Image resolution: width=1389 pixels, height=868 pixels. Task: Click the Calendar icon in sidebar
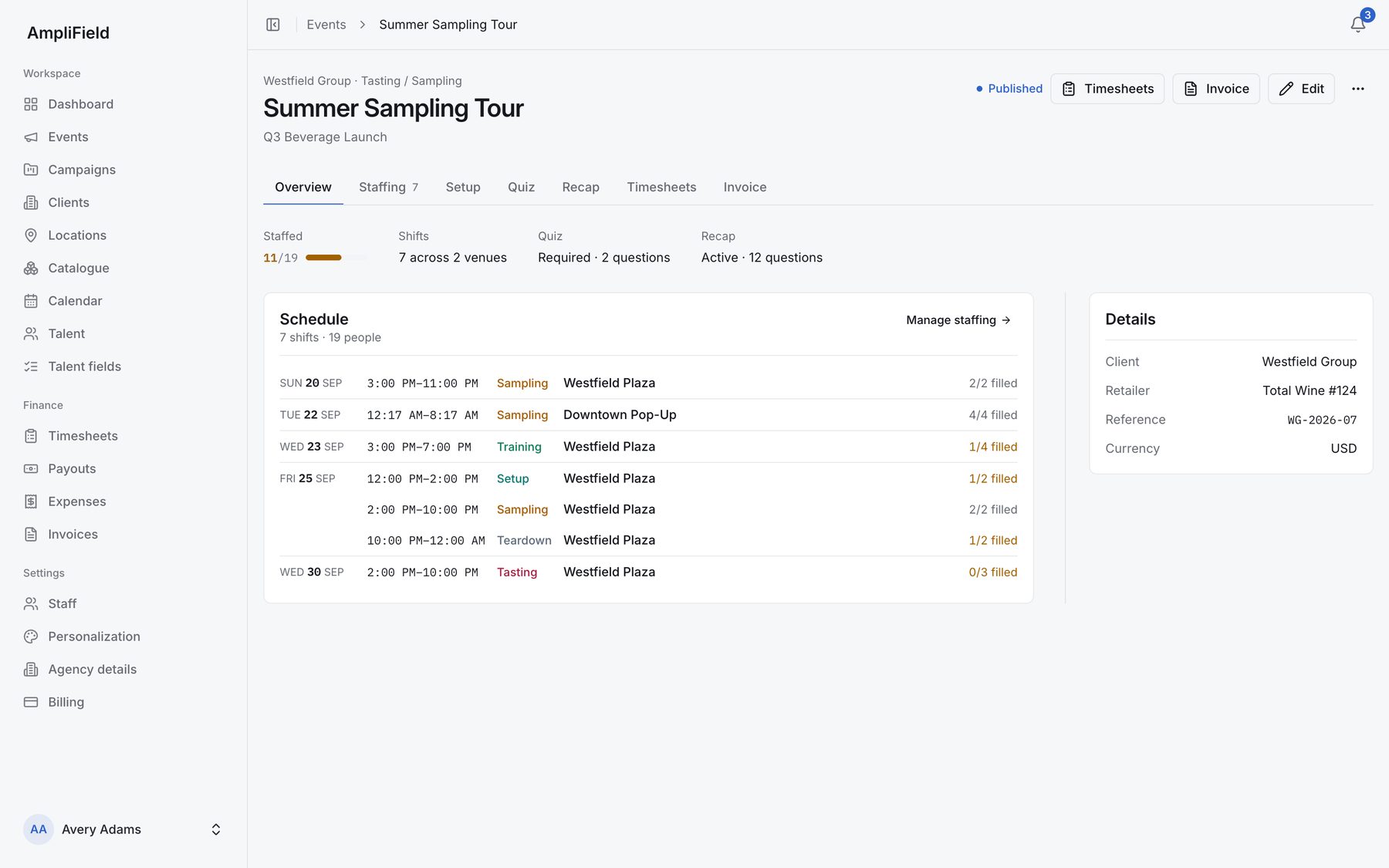click(x=31, y=301)
